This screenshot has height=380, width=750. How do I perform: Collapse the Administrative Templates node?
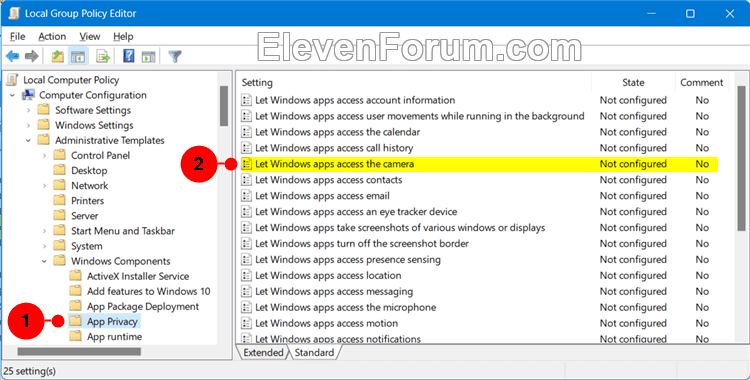(x=28, y=141)
